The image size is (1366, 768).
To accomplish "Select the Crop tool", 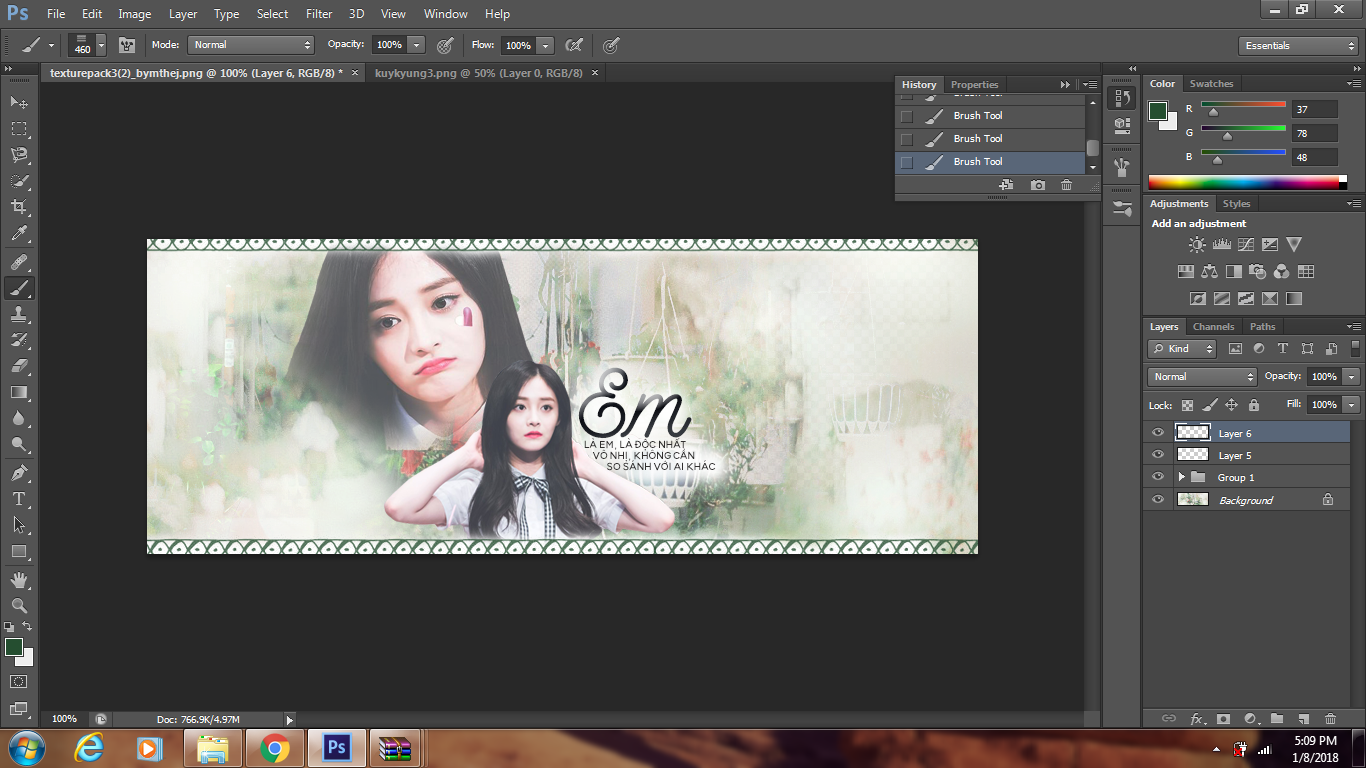I will pyautogui.click(x=19, y=207).
